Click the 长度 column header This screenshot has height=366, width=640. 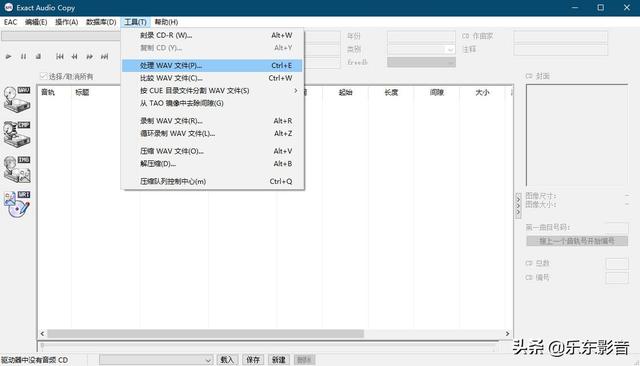391,92
